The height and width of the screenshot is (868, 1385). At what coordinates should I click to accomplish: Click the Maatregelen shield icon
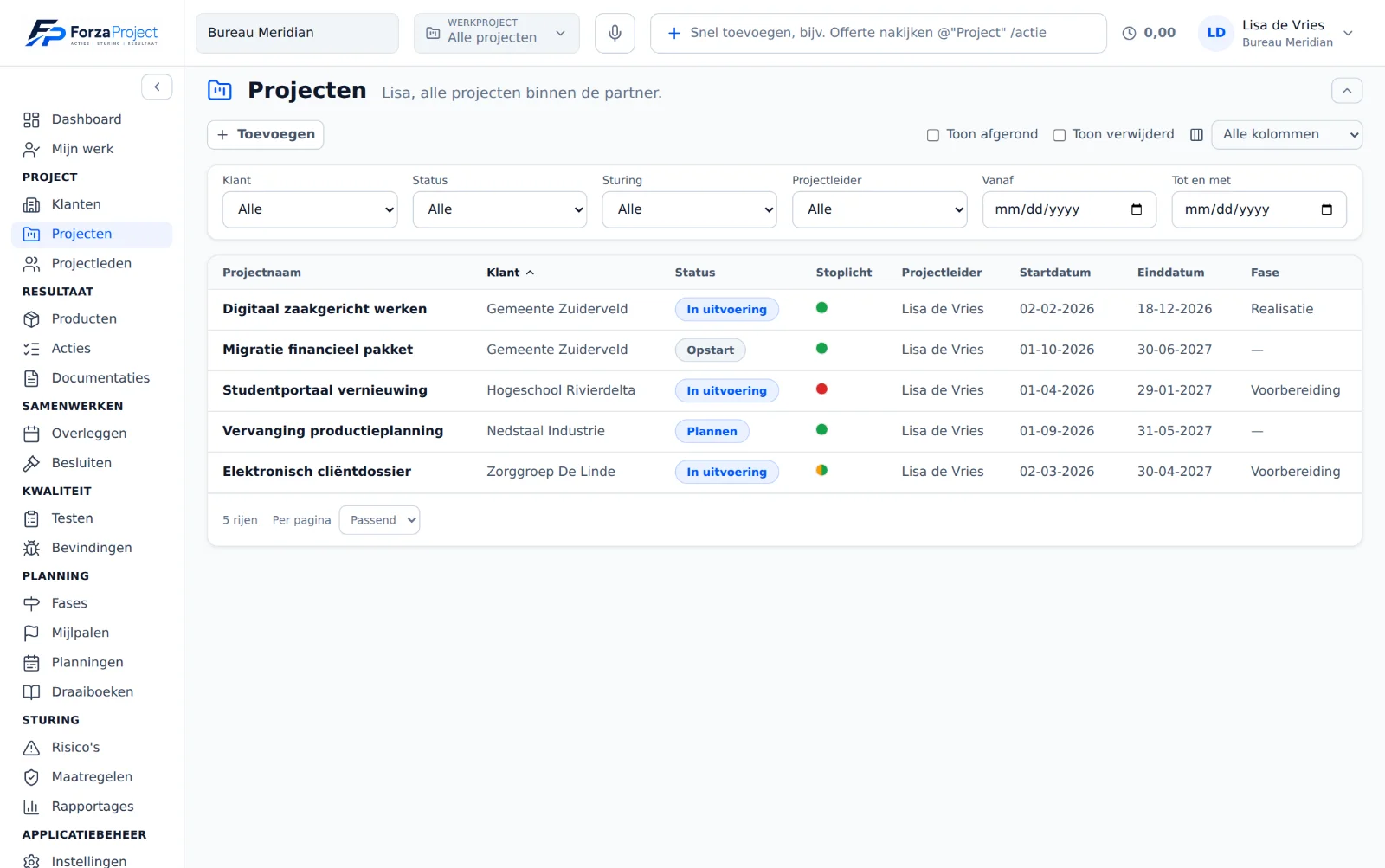[x=31, y=777]
